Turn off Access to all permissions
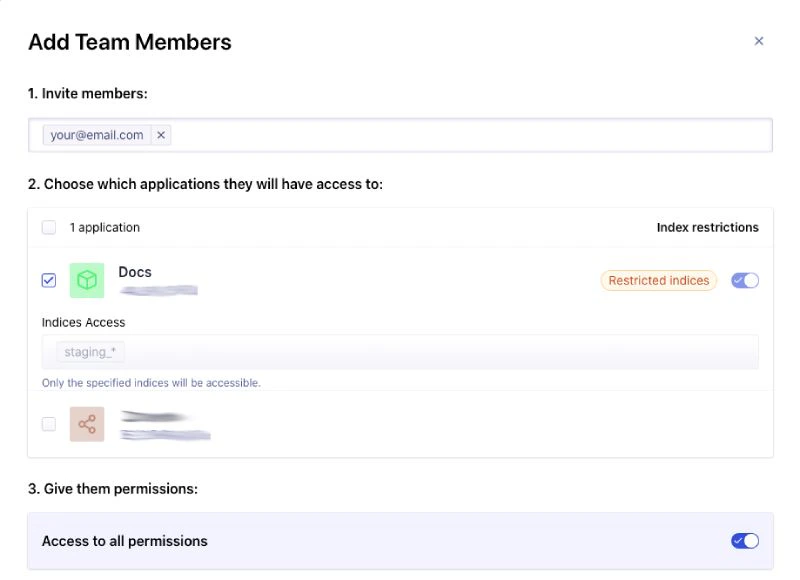This screenshot has width=800, height=580. pos(744,540)
